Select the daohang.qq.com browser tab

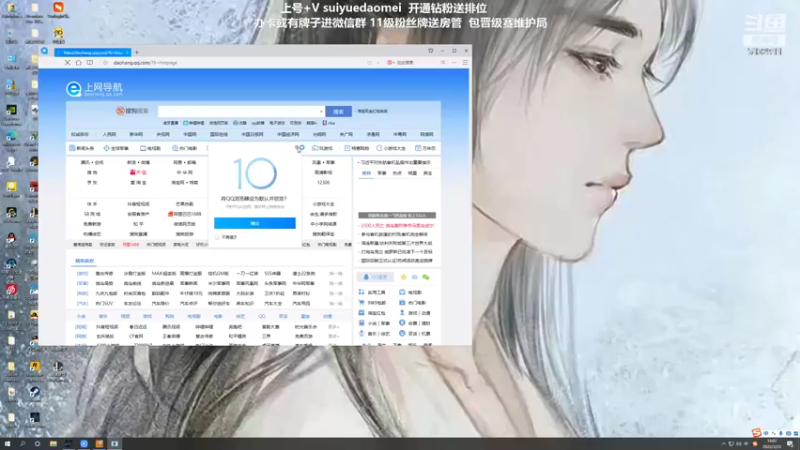(92, 52)
